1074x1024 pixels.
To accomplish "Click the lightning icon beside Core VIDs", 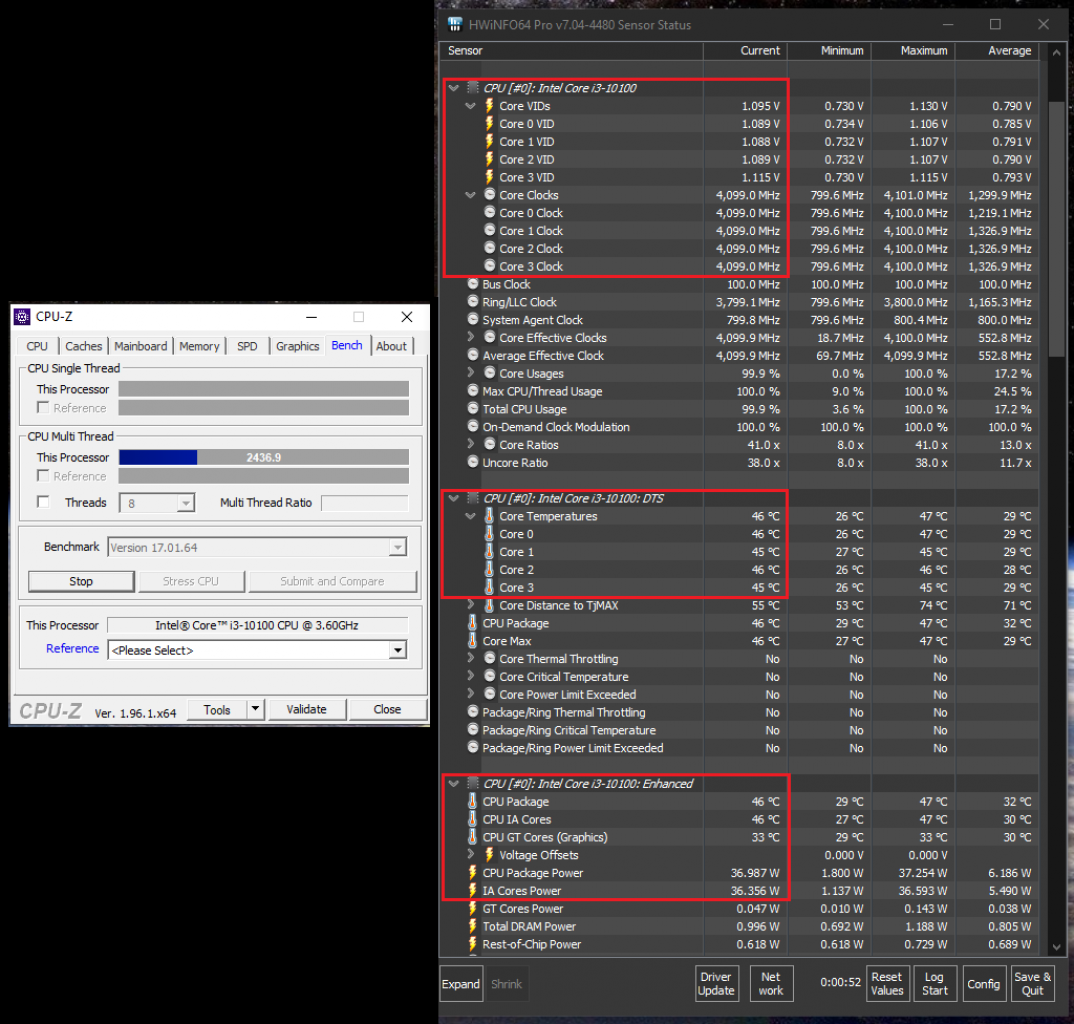I will pos(489,105).
